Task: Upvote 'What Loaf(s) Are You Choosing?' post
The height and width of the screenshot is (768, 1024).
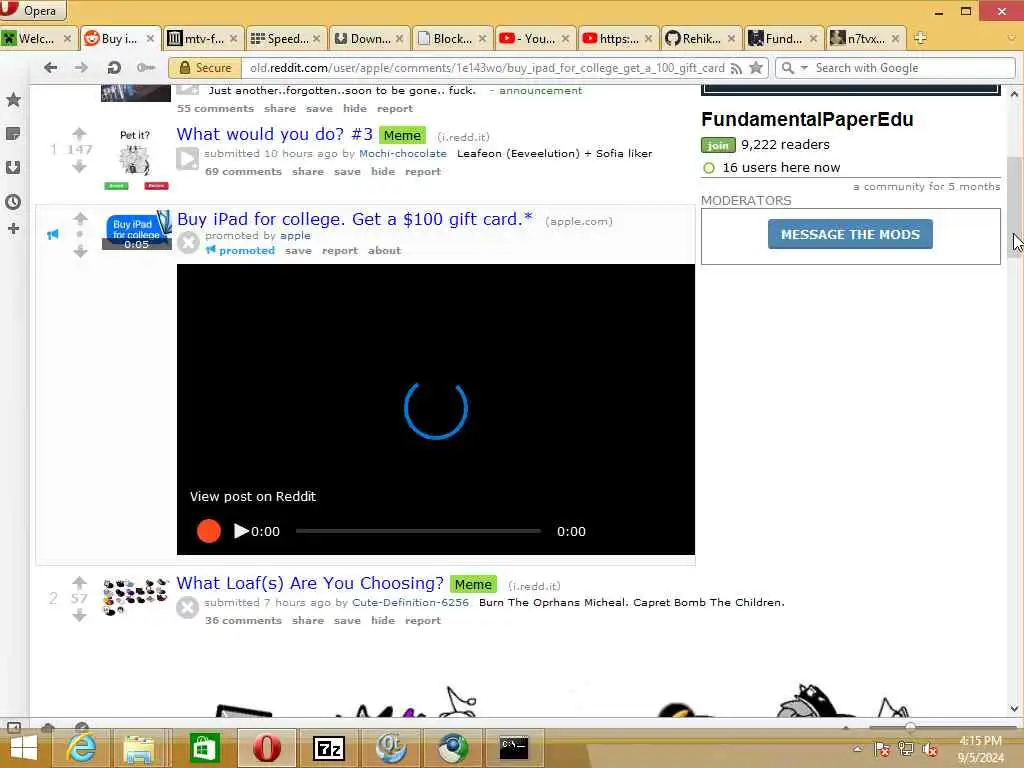Action: pyautogui.click(x=80, y=582)
